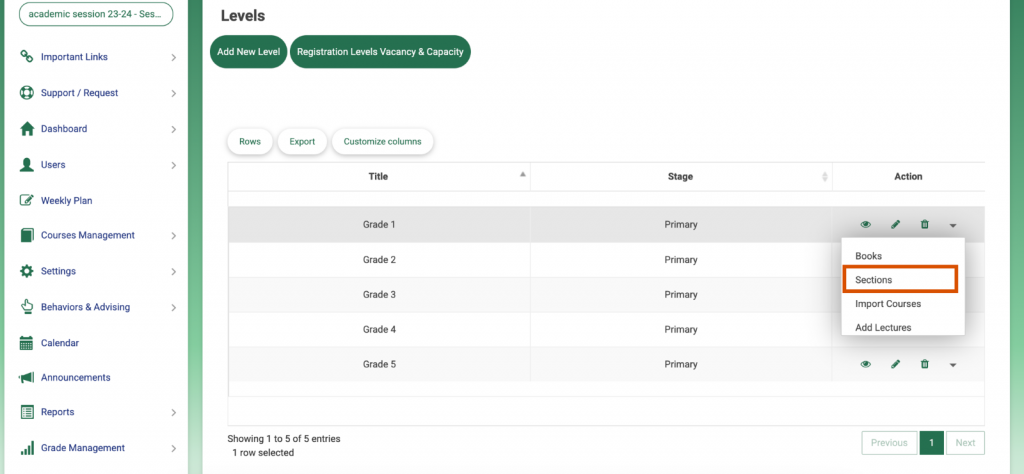Click the Customize columns button

(383, 142)
